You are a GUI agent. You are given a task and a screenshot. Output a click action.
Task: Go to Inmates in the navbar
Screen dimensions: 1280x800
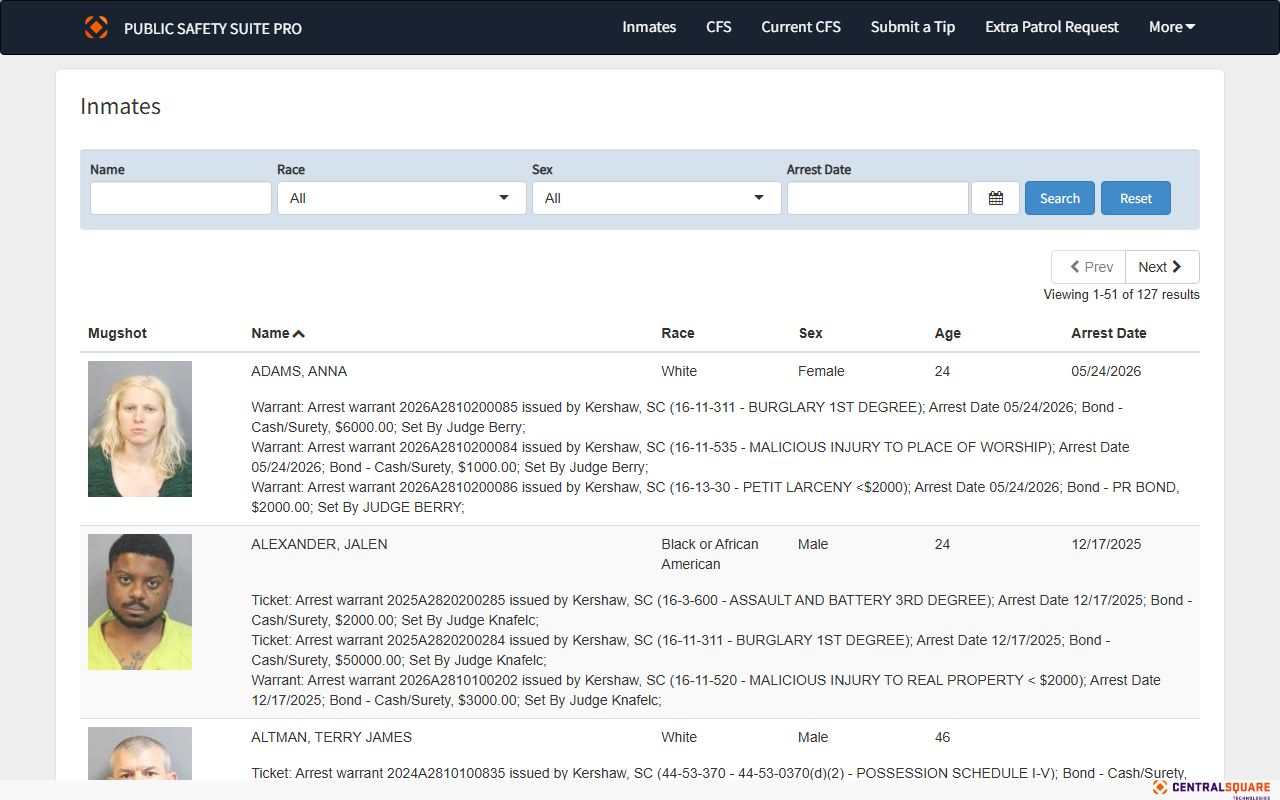click(x=649, y=27)
